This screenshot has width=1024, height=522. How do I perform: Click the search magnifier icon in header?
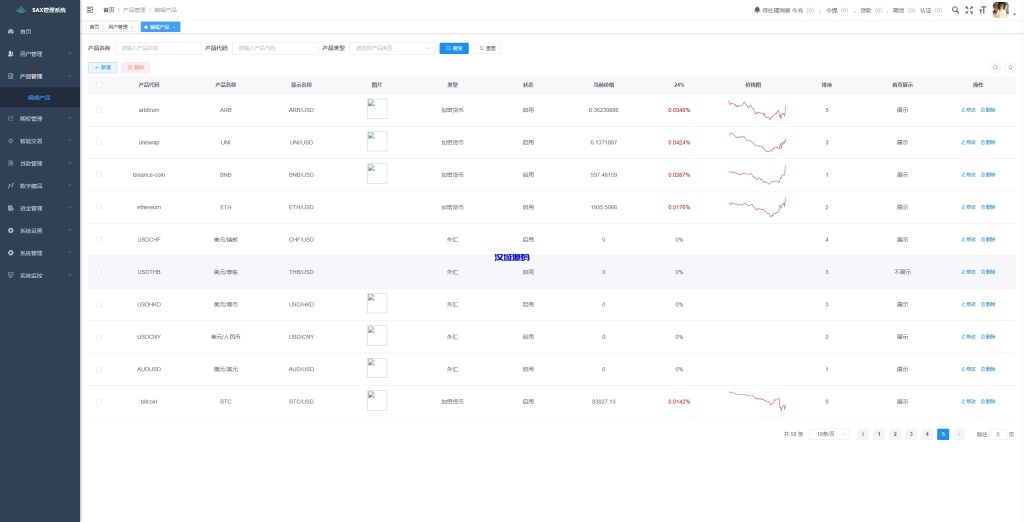point(955,9)
